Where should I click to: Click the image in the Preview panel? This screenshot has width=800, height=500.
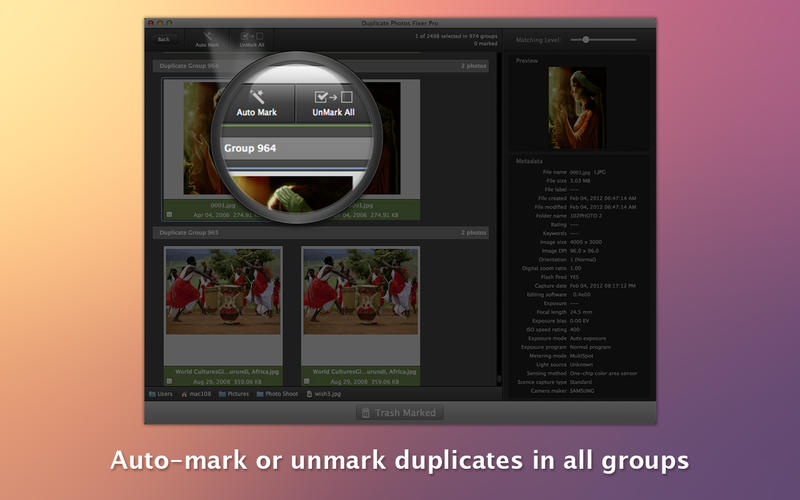tap(577, 108)
